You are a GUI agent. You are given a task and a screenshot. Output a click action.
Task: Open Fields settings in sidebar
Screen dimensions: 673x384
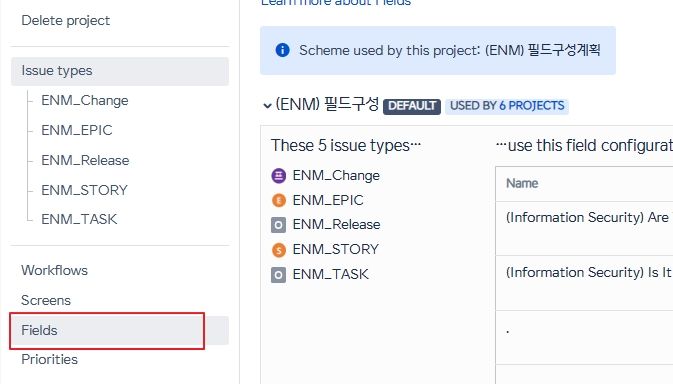tap(120, 330)
